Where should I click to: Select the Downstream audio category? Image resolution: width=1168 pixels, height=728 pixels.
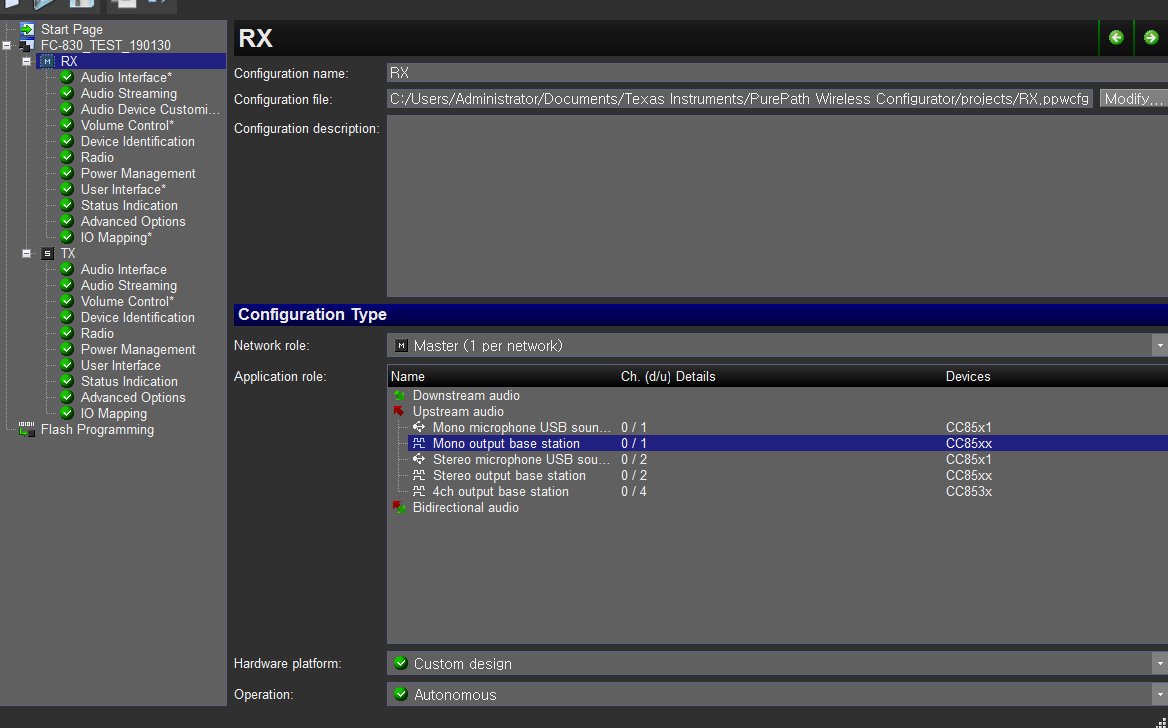466,396
